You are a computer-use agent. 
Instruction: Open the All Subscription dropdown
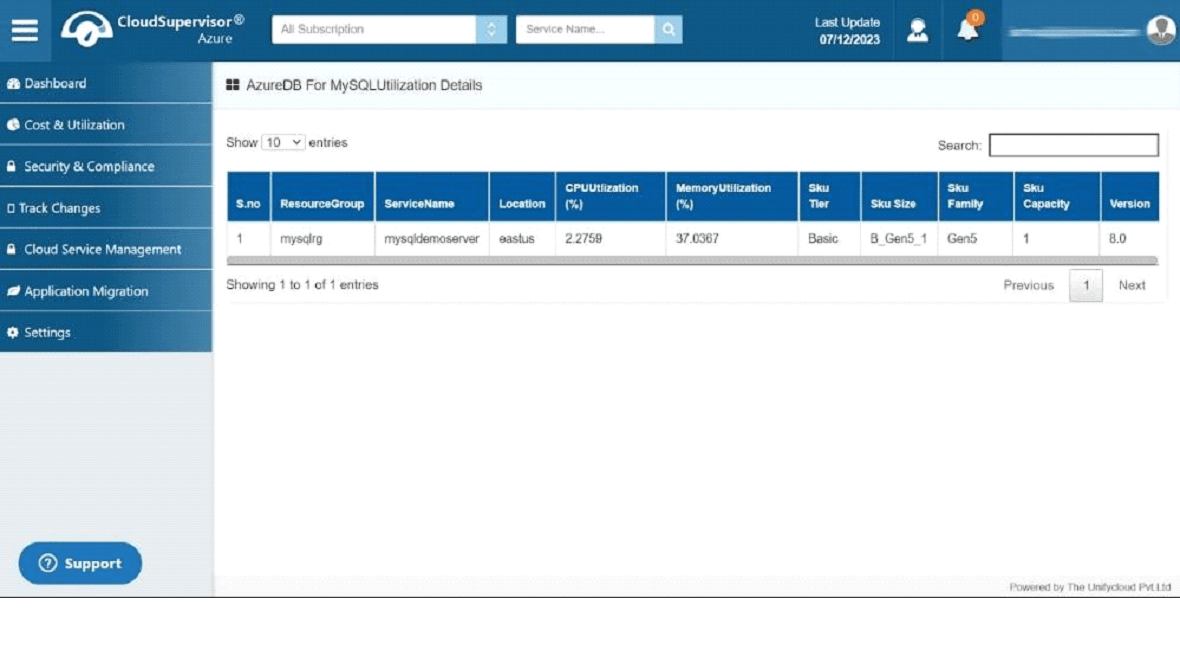click(x=389, y=29)
